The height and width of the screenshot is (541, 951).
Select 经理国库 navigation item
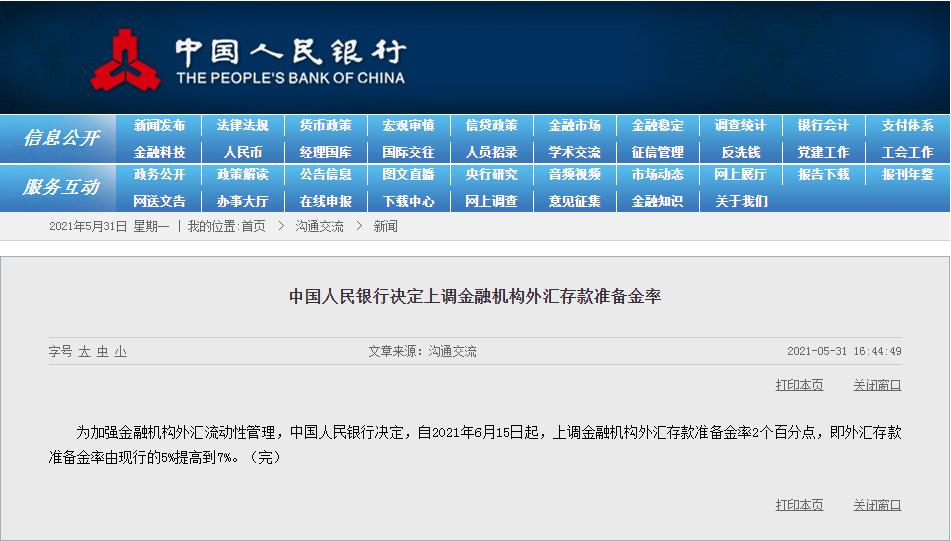coord(326,152)
